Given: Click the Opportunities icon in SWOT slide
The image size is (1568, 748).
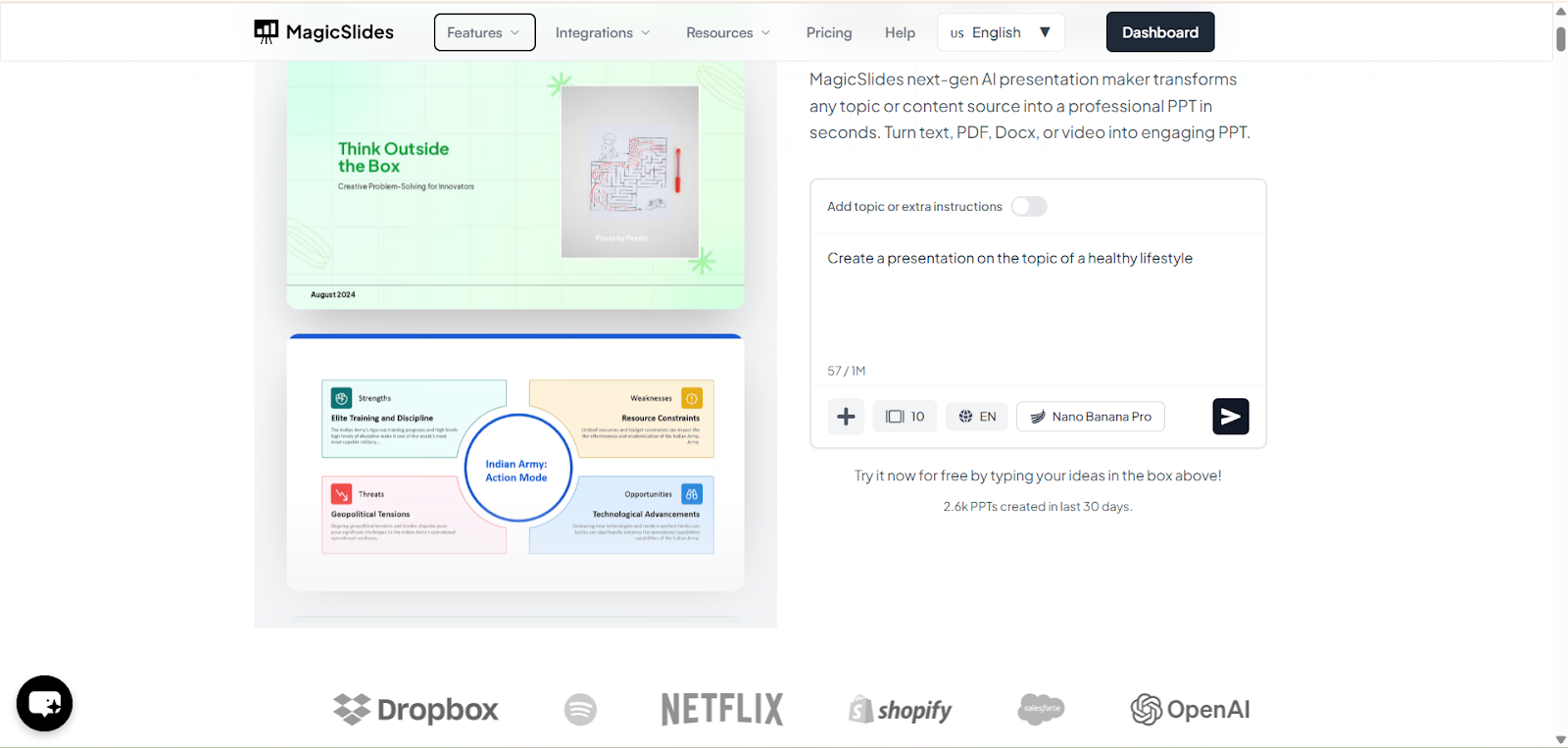Looking at the screenshot, I should click(692, 494).
